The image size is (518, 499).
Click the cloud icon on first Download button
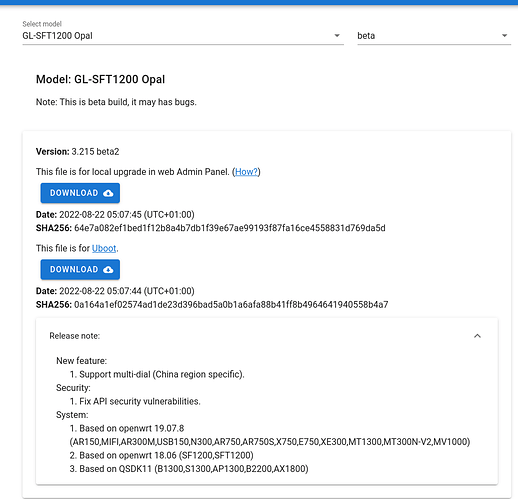(108, 193)
